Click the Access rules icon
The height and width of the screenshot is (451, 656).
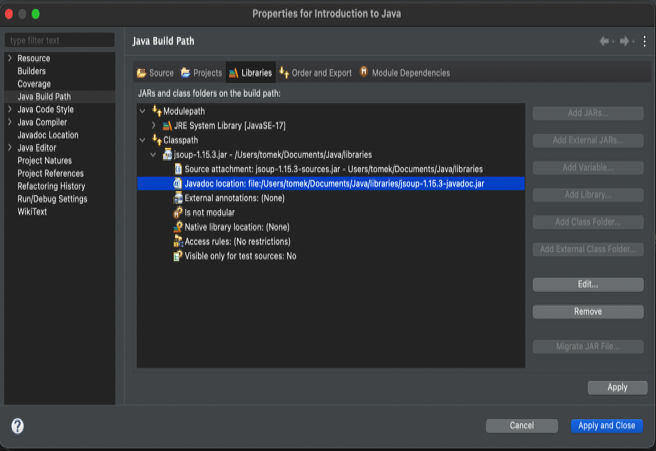coord(177,241)
